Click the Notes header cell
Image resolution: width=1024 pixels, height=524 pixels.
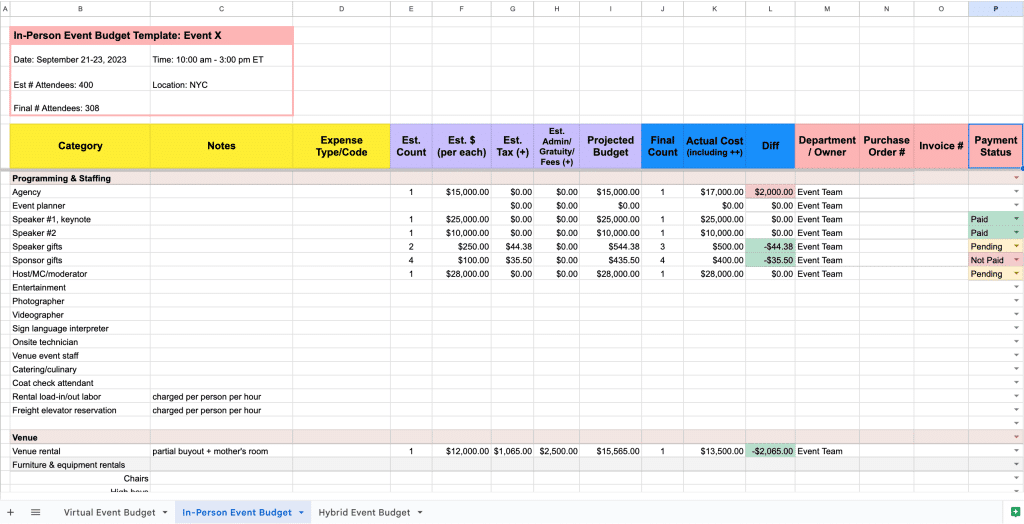(x=221, y=146)
